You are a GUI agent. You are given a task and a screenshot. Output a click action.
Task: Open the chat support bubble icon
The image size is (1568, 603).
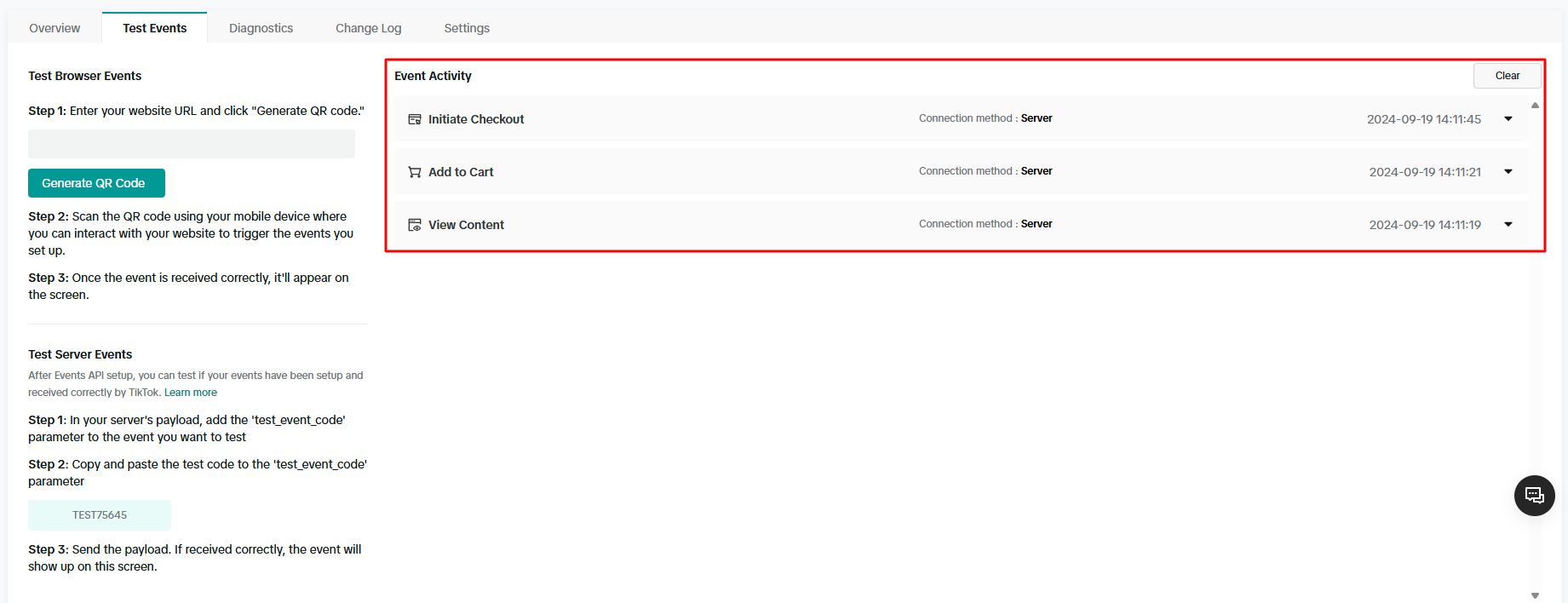point(1534,495)
